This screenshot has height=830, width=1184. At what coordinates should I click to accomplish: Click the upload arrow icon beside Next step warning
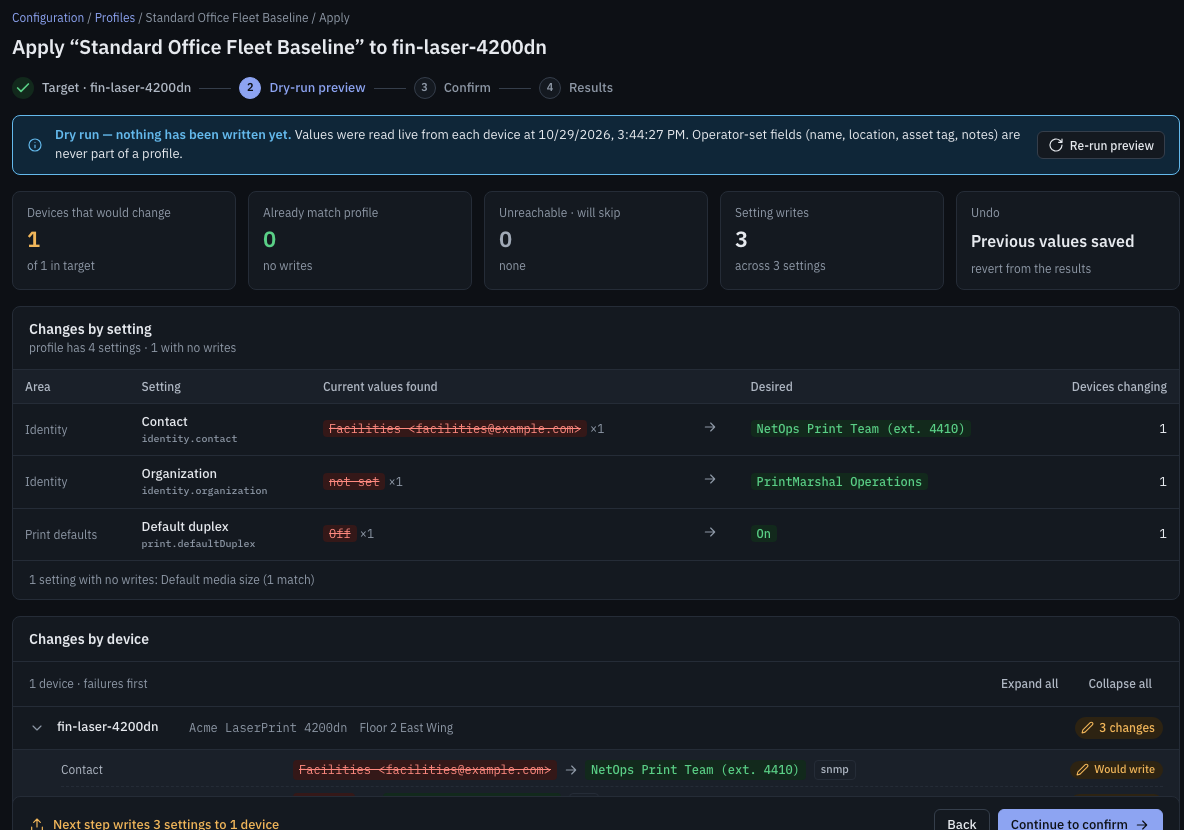point(36,825)
